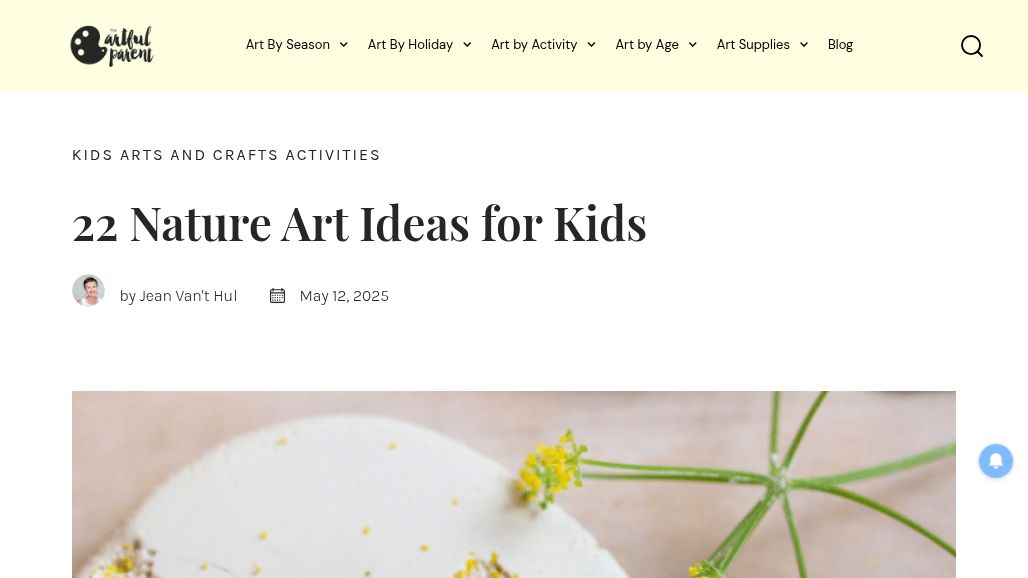The image size is (1028, 578).
Task: Click the calendar icon beside the date
Action: (278, 296)
